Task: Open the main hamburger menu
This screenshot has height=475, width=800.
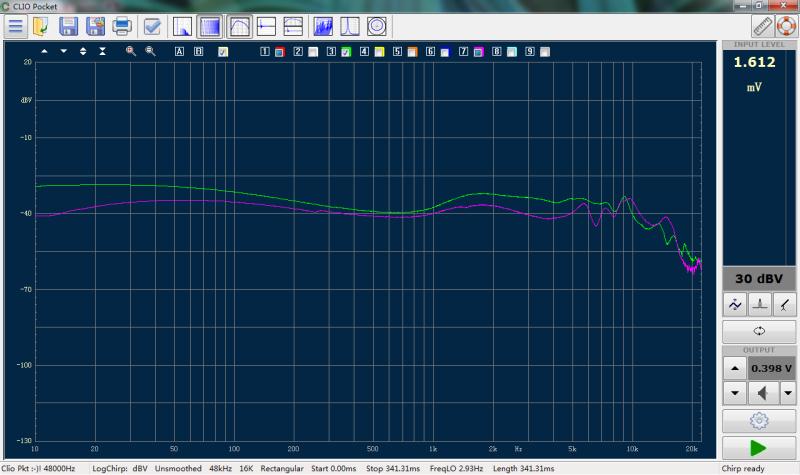Action: [15, 26]
